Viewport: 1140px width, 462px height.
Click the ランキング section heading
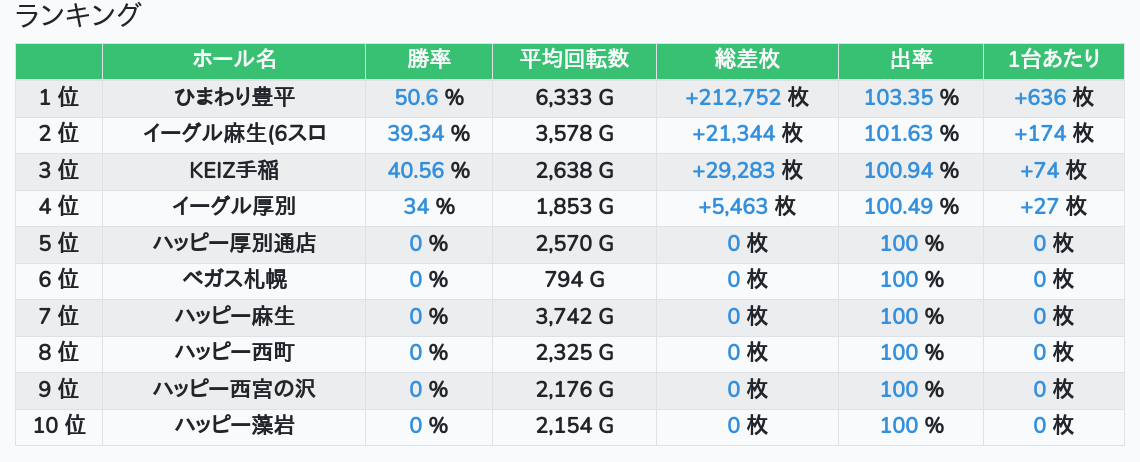coord(79,16)
